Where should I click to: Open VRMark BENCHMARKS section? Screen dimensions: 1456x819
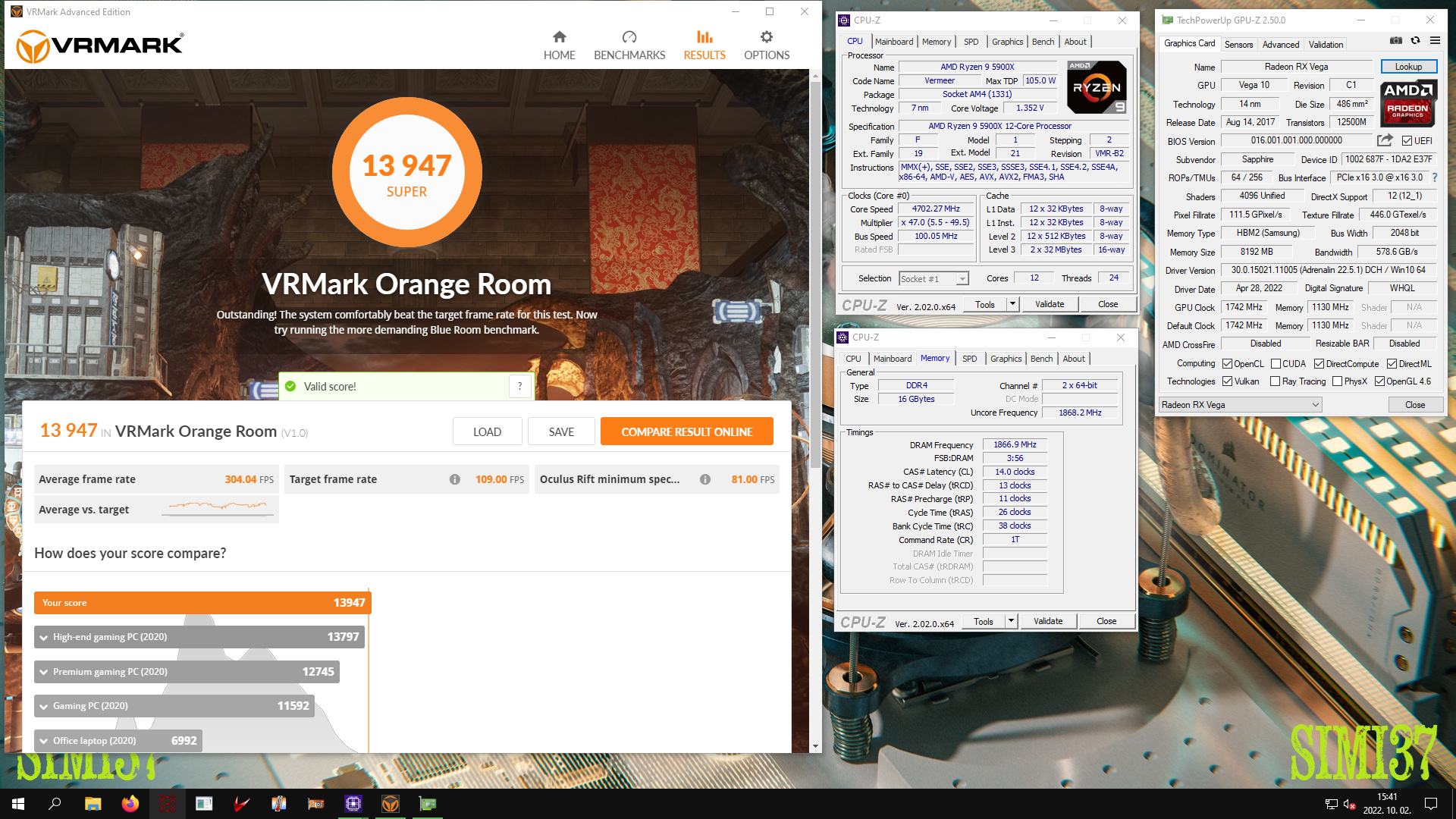629,45
